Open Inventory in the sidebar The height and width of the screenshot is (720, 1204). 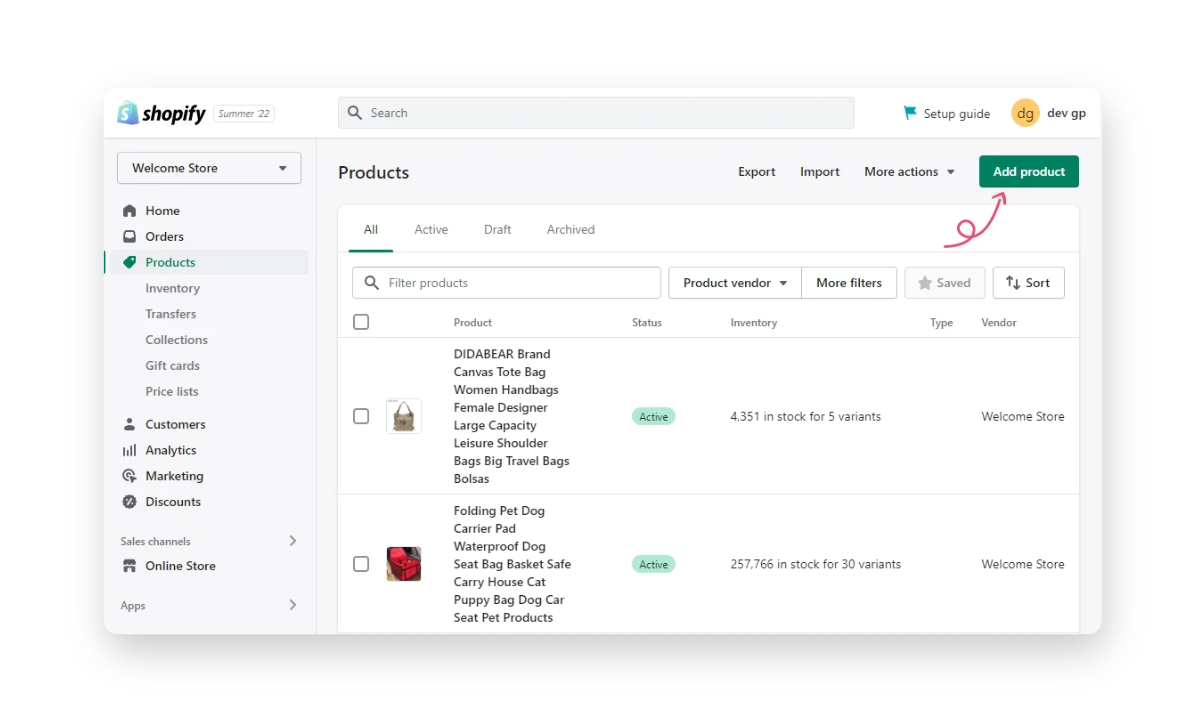pos(173,288)
